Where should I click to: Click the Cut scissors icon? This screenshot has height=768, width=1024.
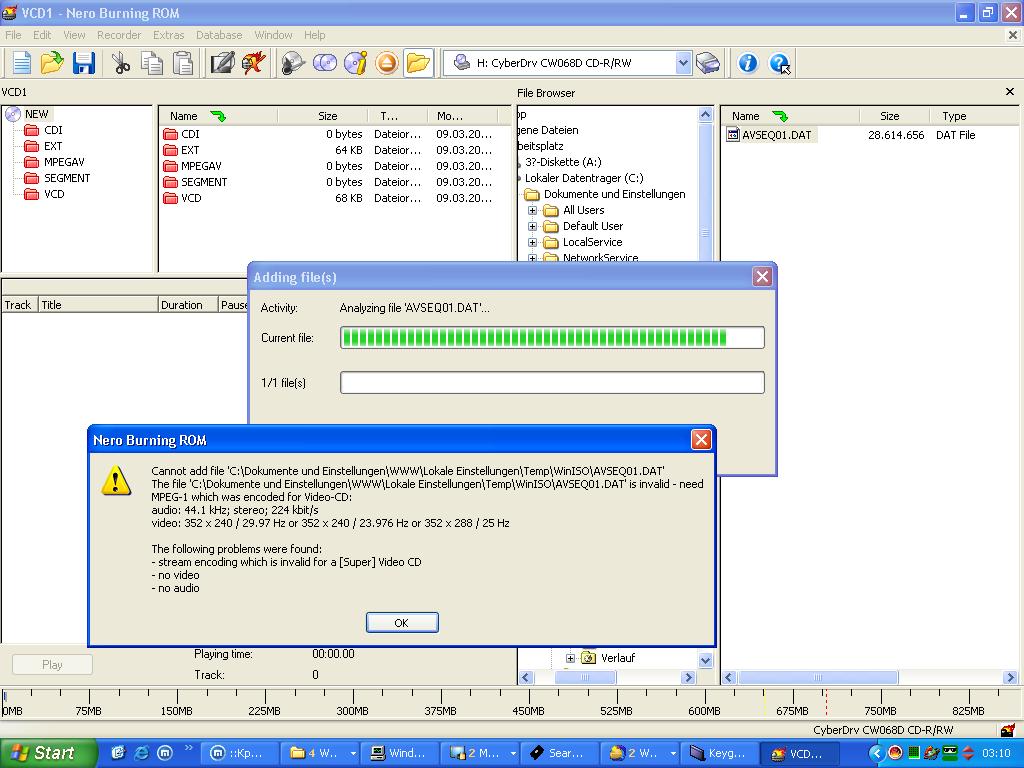121,63
